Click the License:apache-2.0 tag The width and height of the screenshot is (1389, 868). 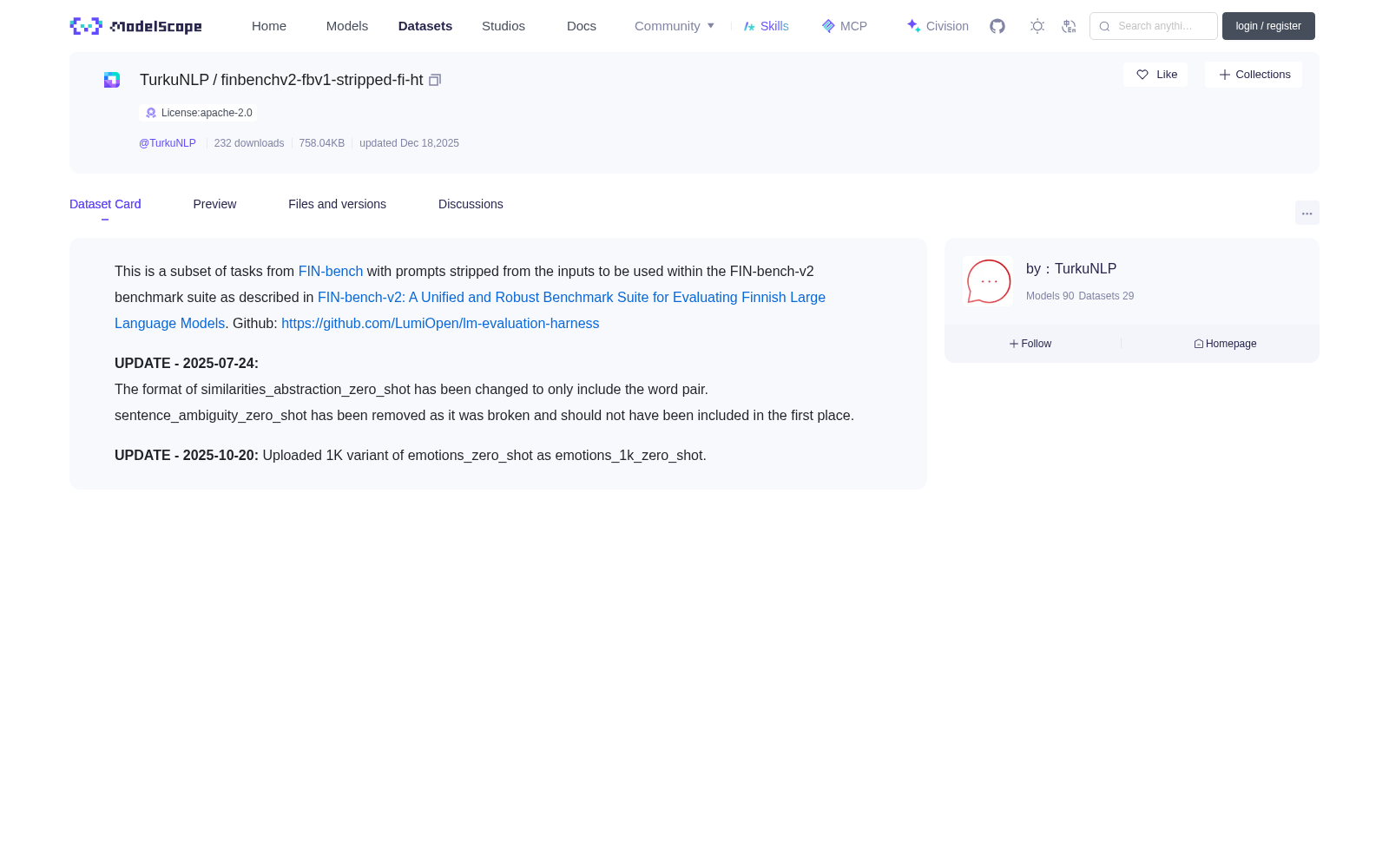pyautogui.click(x=198, y=113)
